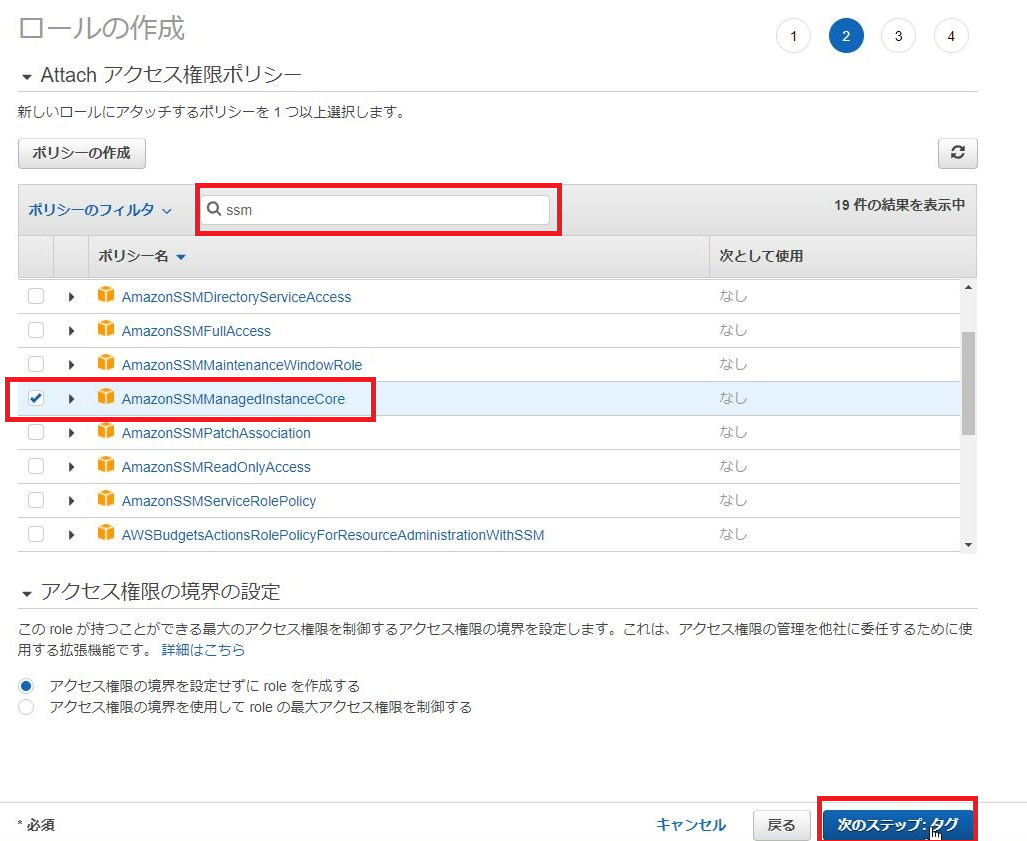This screenshot has width=1027, height=841.
Task: Check the AmazonSSMMaintenanceWindowRole checkbox
Action: pyautogui.click(x=36, y=364)
